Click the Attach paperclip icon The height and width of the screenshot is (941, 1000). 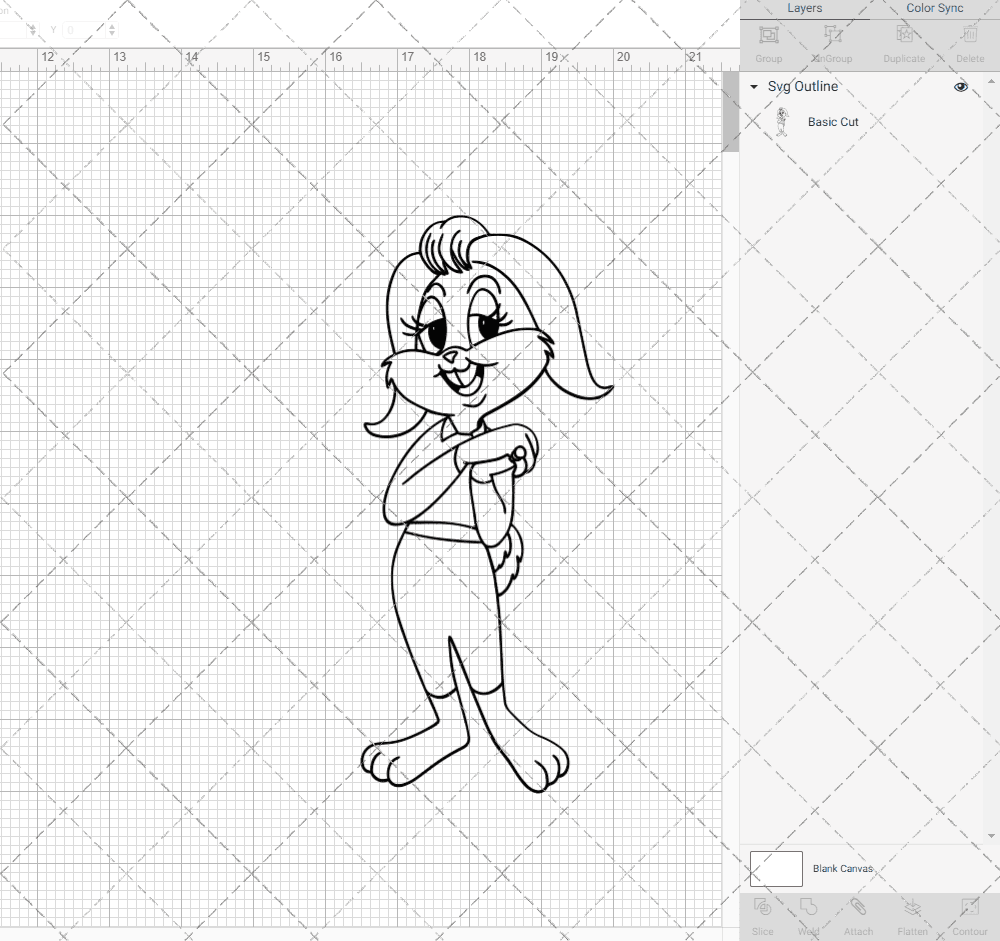coord(858,908)
